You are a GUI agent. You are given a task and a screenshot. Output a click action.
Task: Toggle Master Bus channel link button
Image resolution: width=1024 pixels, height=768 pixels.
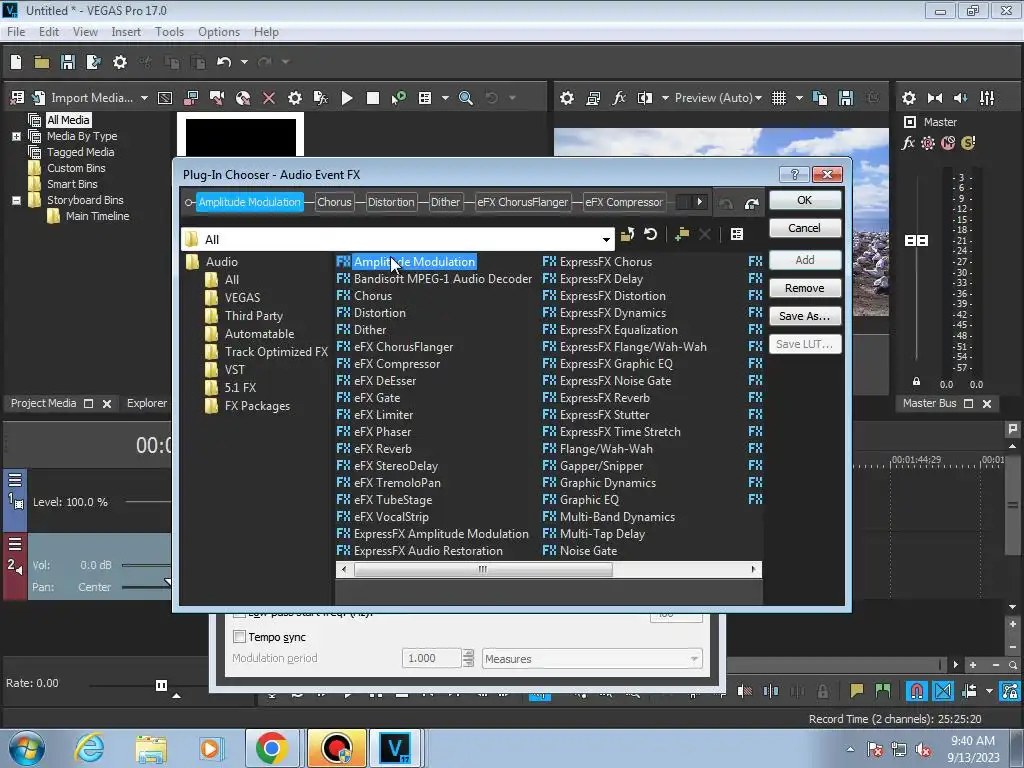(916, 240)
